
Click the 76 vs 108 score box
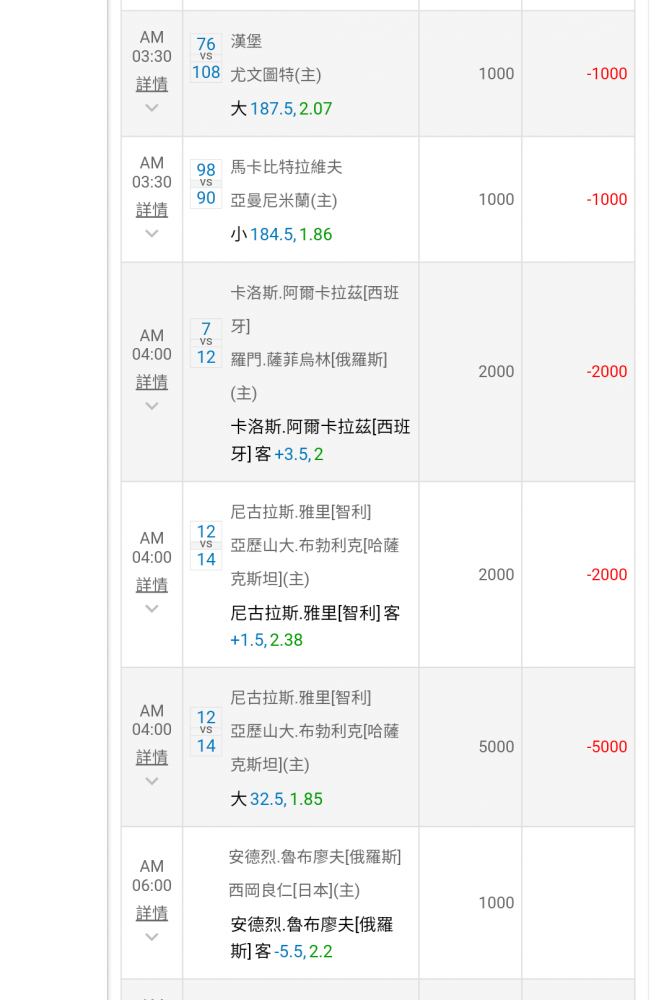pos(206,58)
